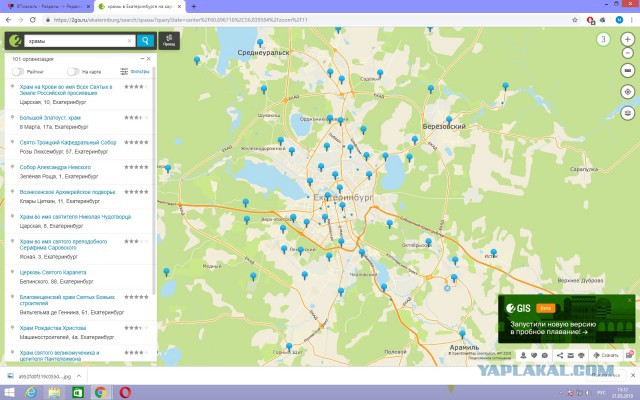This screenshot has width=640, height=400.
Task: Open the 2GIS Beta new version banner
Action: (567, 318)
